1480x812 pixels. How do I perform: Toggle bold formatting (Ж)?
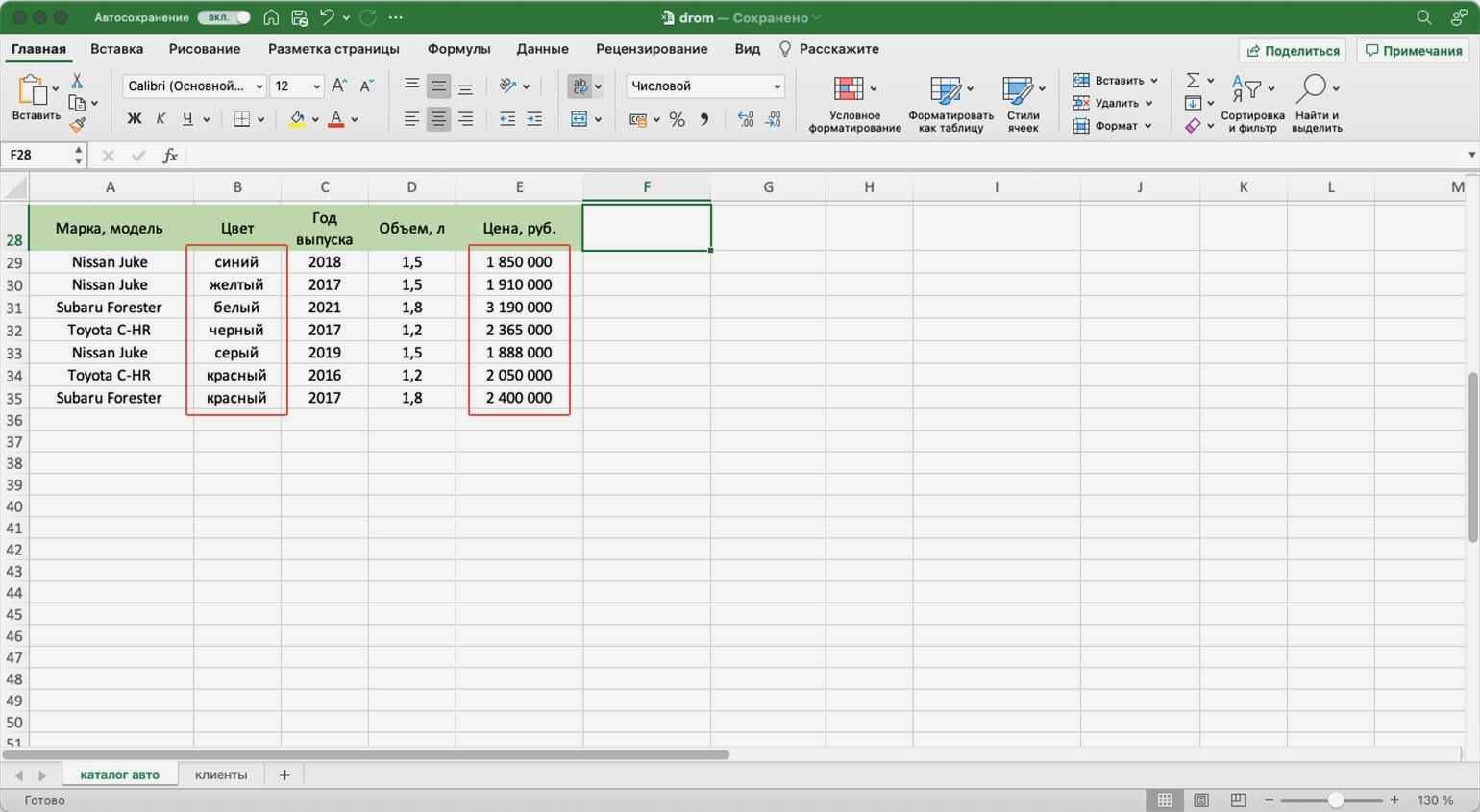[135, 119]
